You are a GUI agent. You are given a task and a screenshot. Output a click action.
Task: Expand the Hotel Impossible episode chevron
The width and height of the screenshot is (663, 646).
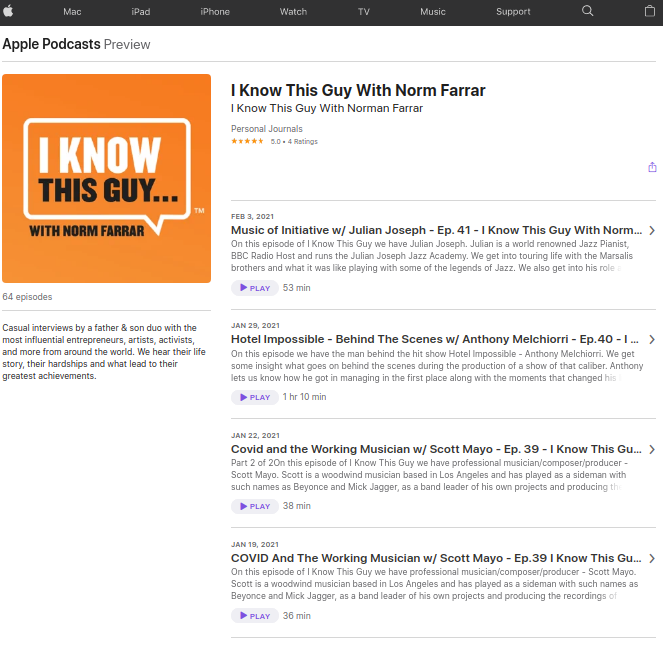[652, 340]
